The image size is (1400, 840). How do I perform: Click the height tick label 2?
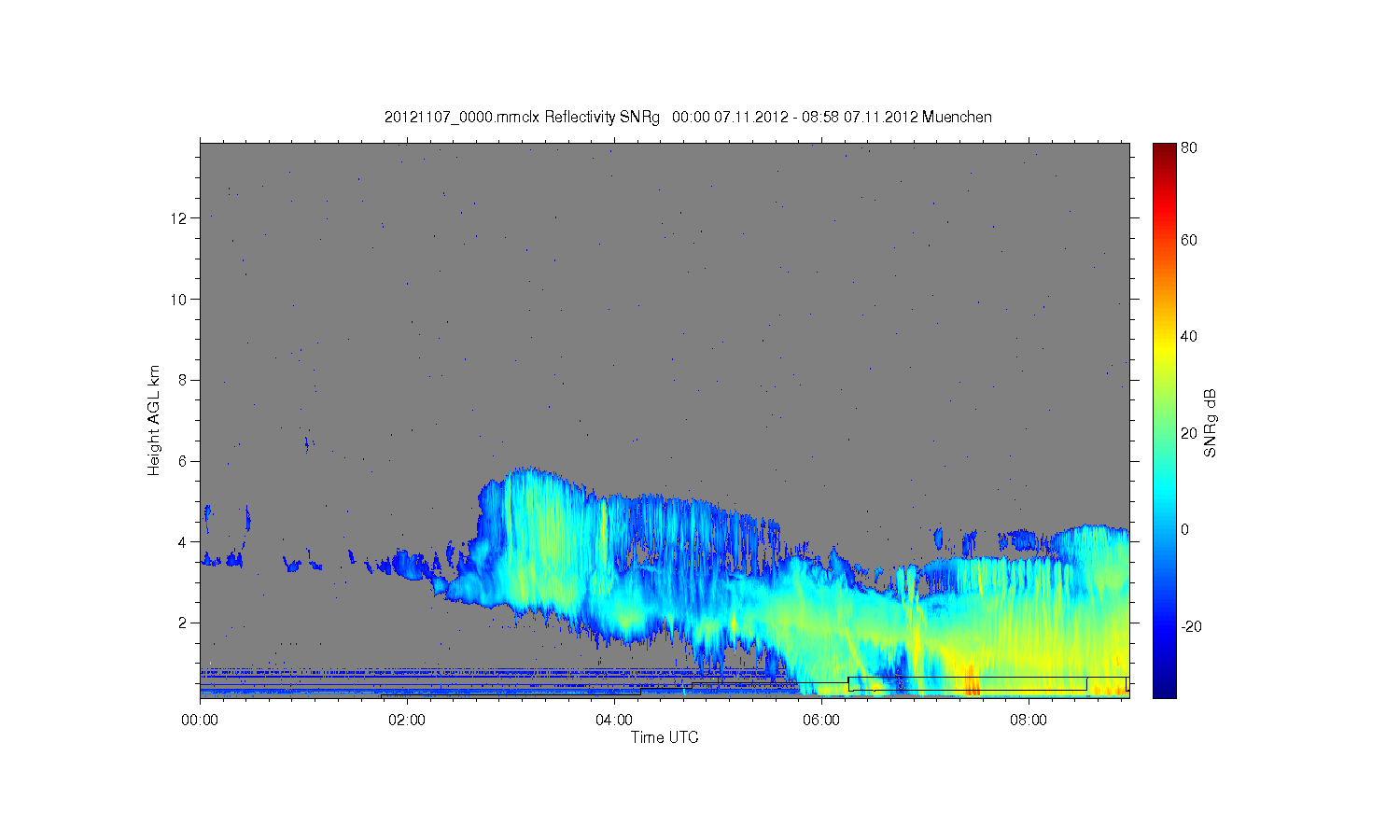click(x=184, y=623)
